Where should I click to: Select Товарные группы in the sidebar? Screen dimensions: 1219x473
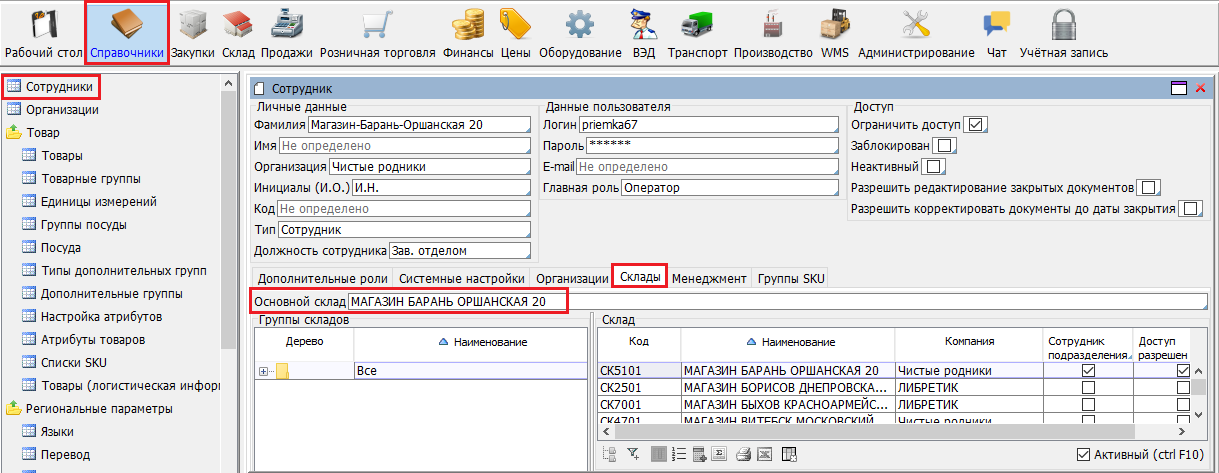click(90, 178)
